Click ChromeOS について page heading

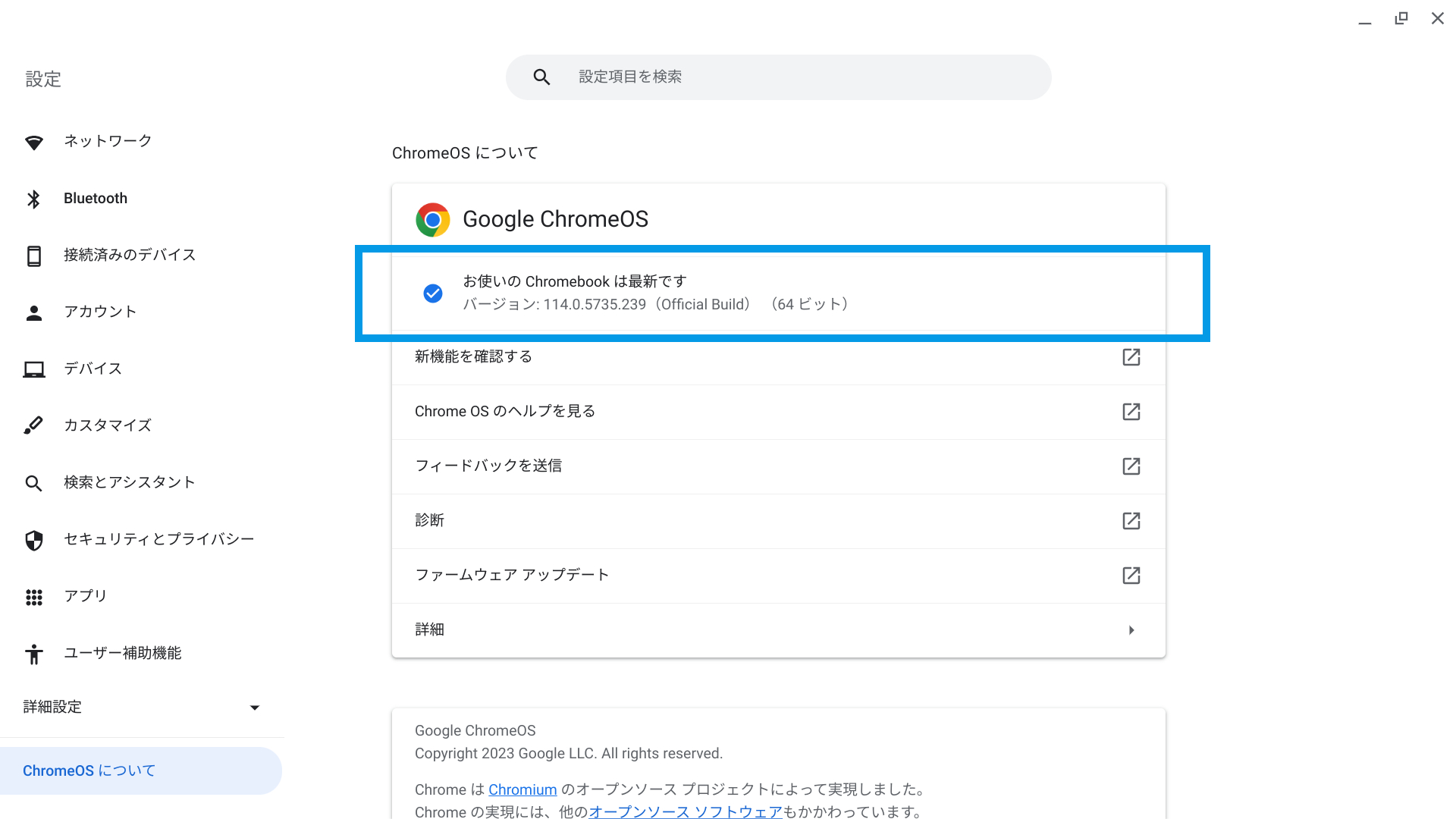465,153
